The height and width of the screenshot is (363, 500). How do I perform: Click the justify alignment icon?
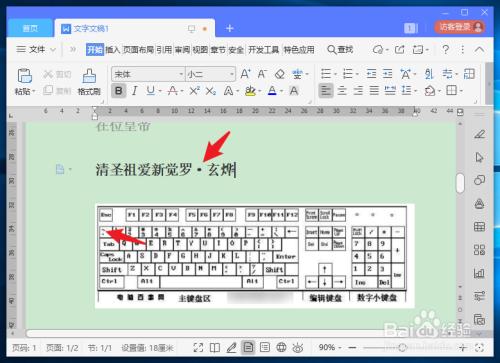tap(374, 90)
